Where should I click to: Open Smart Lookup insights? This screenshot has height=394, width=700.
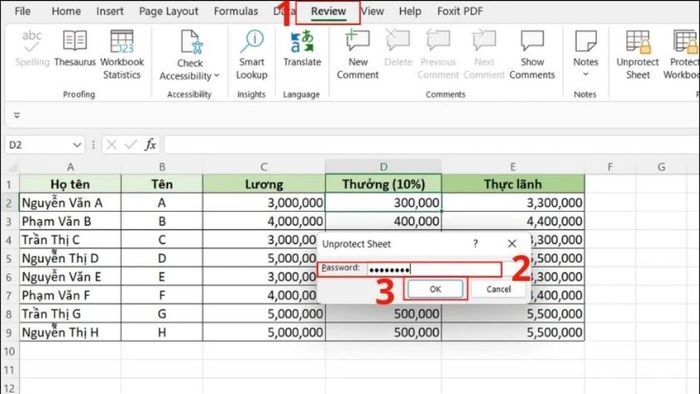tap(252, 54)
